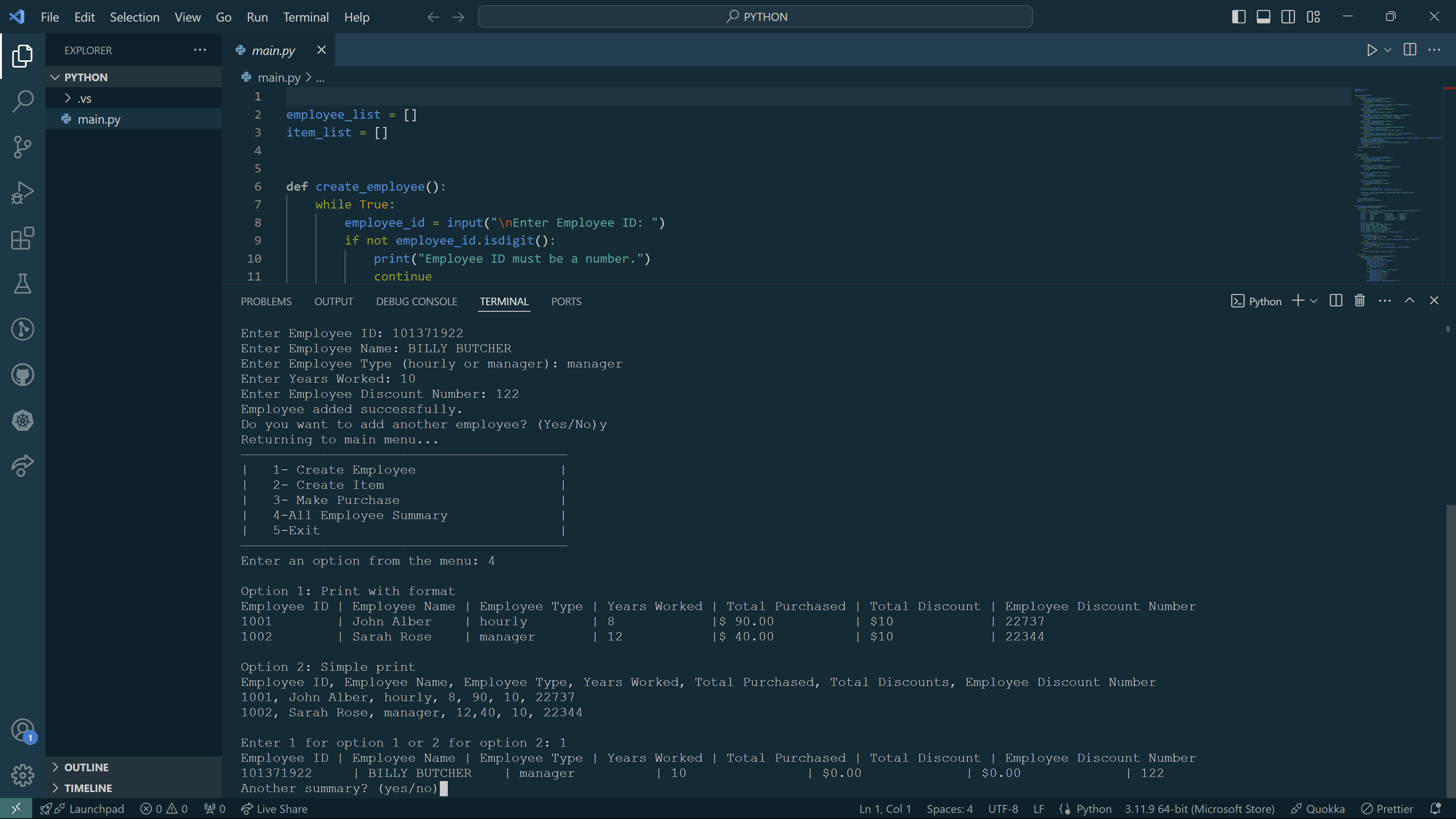Run the Python file with play button
Viewport: 1456px width, 819px height.
(x=1371, y=50)
